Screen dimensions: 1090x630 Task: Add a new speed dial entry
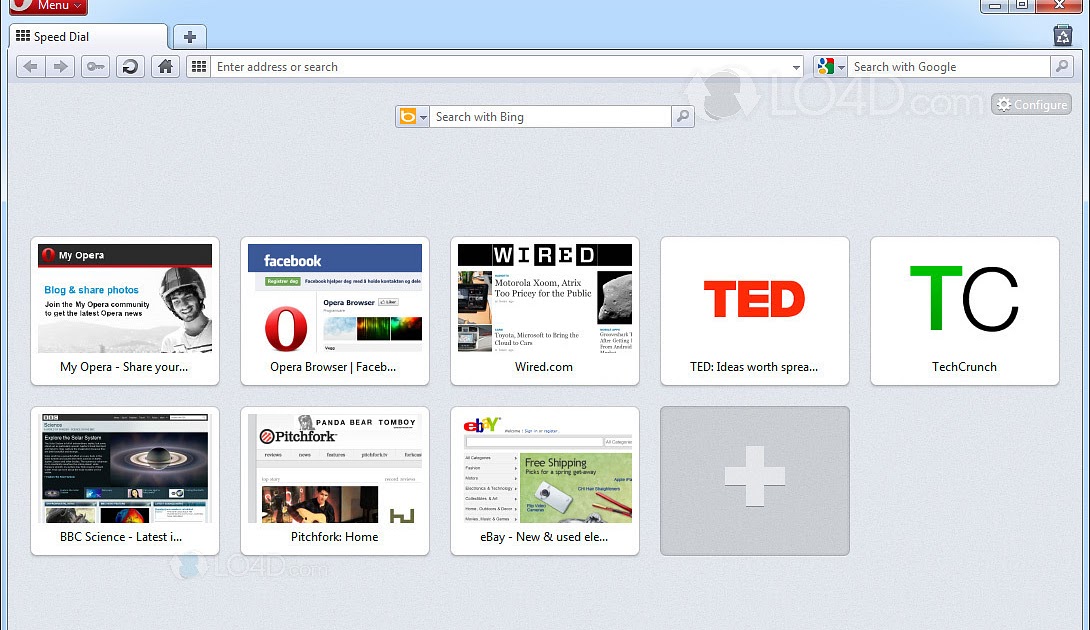(x=755, y=480)
